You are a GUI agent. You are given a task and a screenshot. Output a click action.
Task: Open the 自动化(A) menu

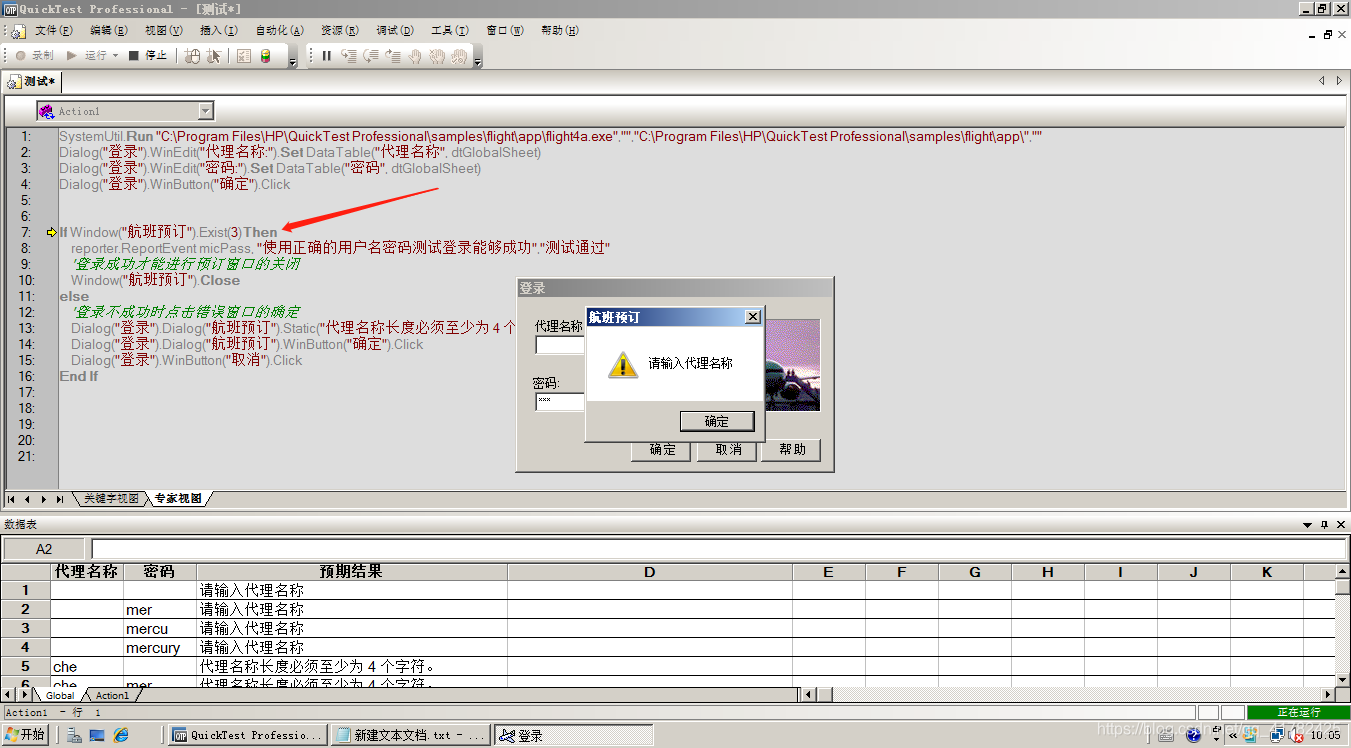coord(279,31)
